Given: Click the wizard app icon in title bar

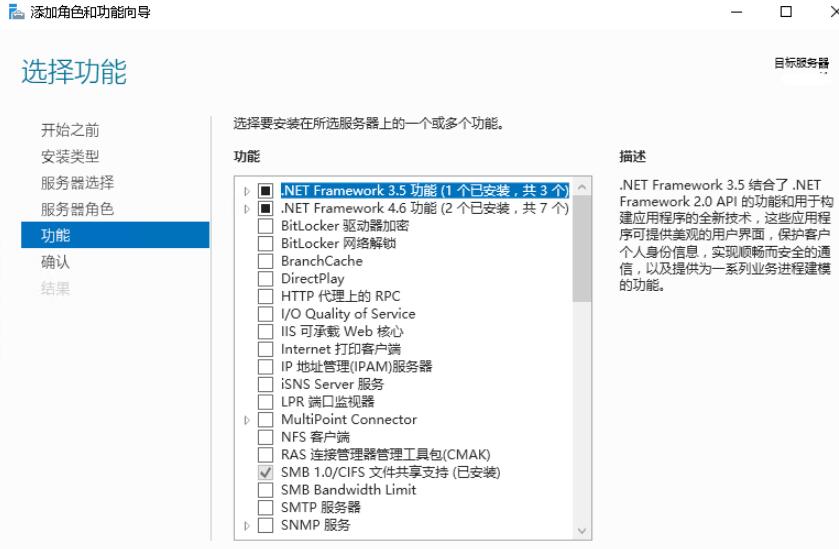Looking at the screenshot, I should pos(17,12).
